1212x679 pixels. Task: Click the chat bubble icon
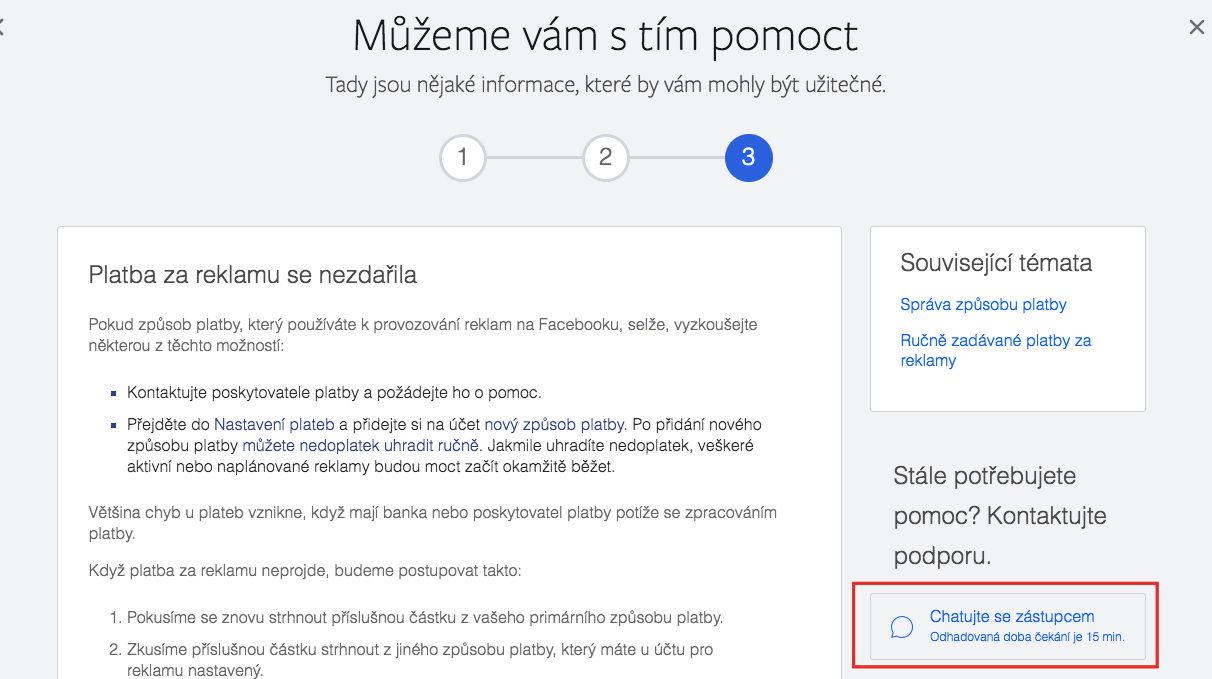[x=901, y=627]
